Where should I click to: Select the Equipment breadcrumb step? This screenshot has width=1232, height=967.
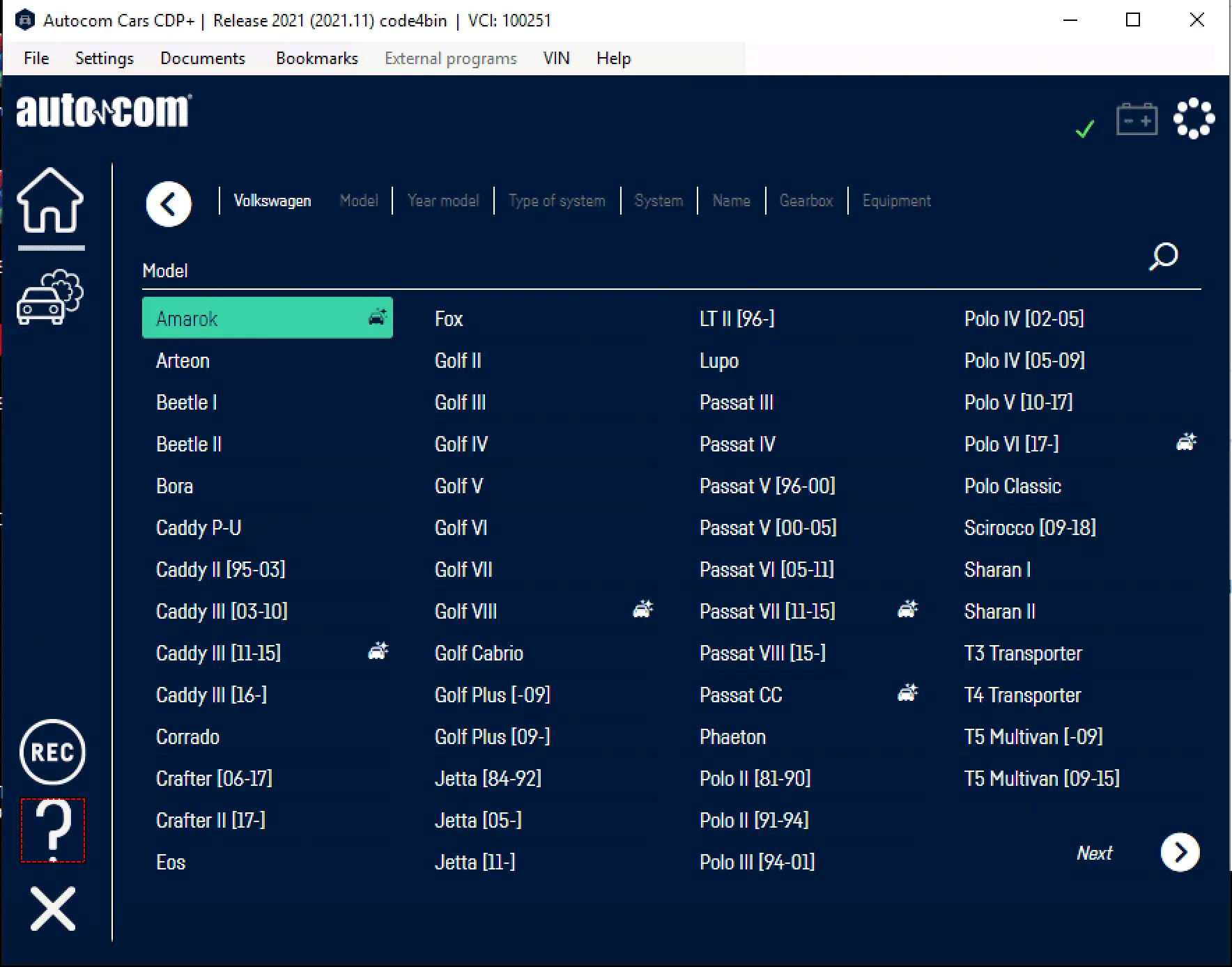click(x=897, y=201)
